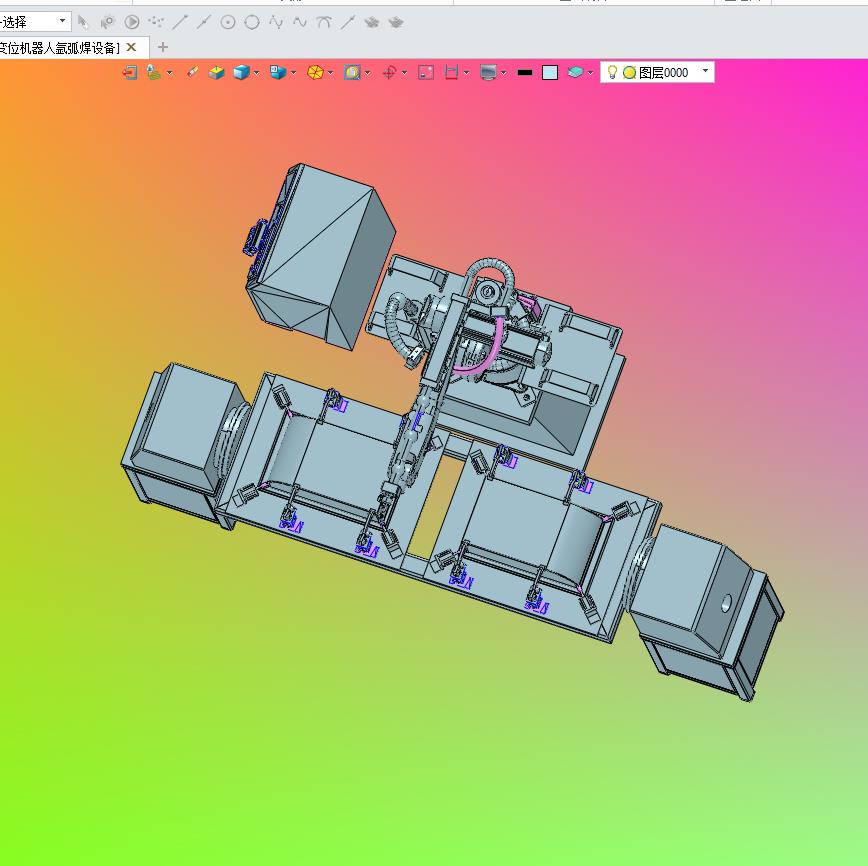The width and height of the screenshot is (868, 866).
Task: Click the orange wireframe sphere icon
Action: tap(315, 72)
